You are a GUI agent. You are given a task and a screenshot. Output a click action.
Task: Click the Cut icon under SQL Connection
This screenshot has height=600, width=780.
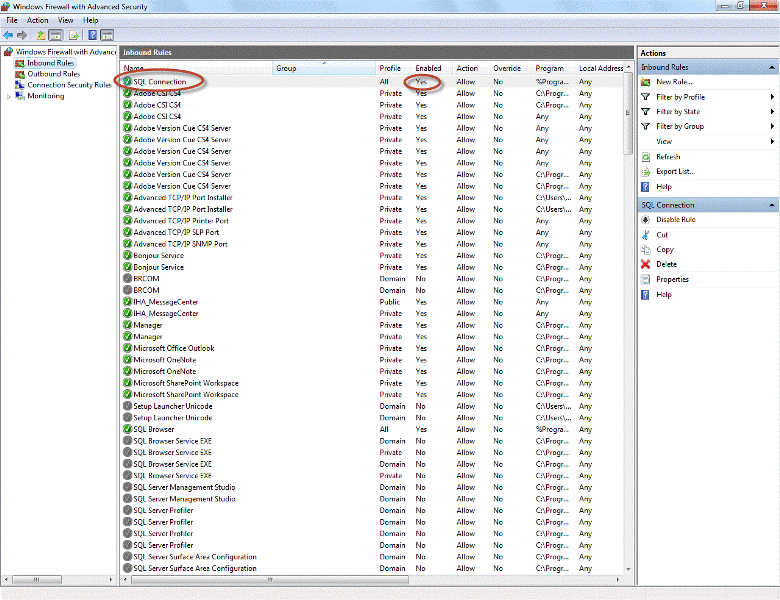pyautogui.click(x=646, y=235)
